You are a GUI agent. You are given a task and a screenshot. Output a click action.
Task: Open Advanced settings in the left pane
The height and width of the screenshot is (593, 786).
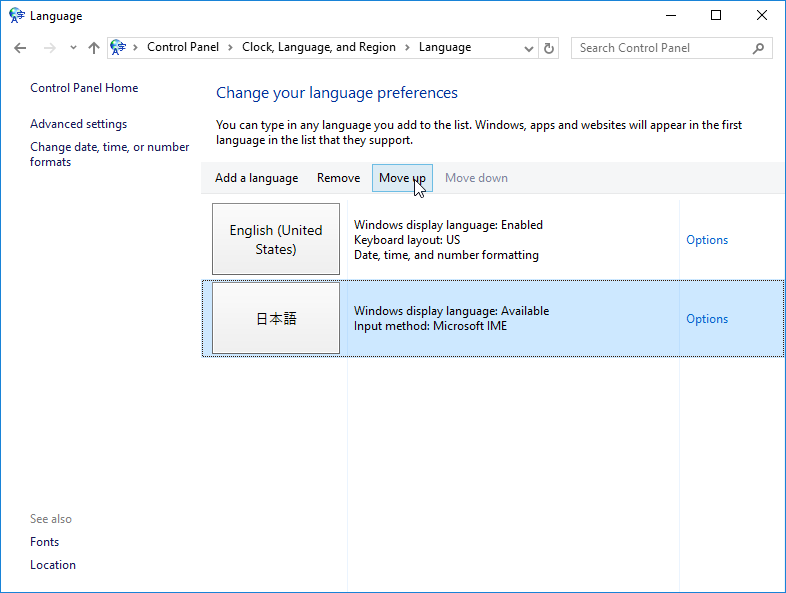(78, 124)
